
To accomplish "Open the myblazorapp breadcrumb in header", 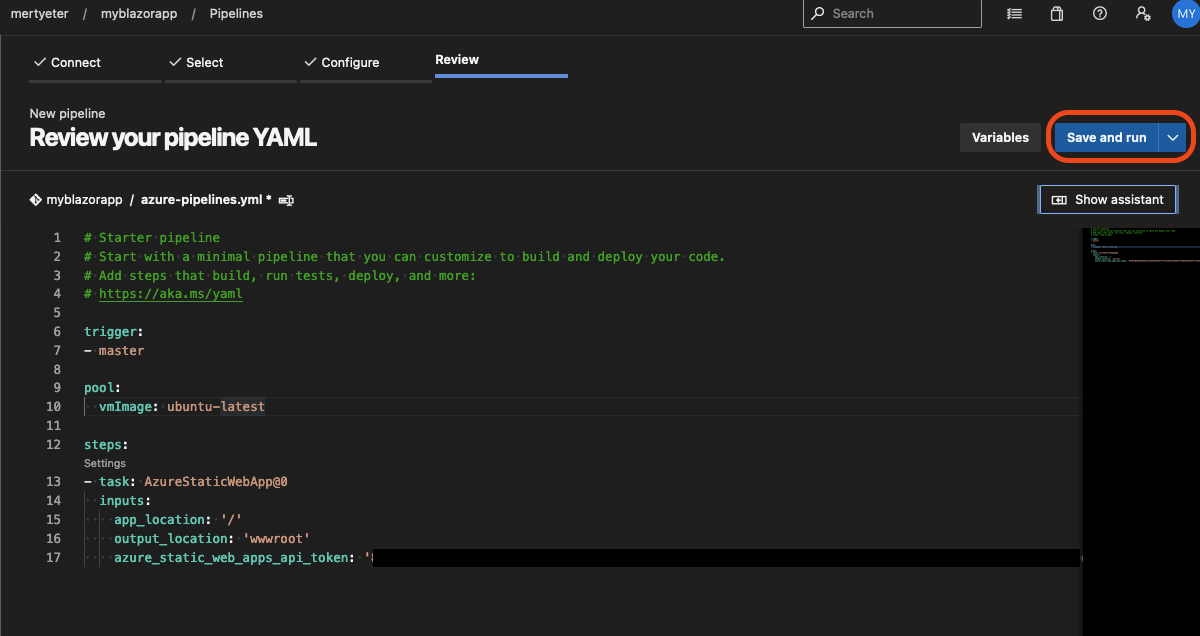I will pos(138,14).
